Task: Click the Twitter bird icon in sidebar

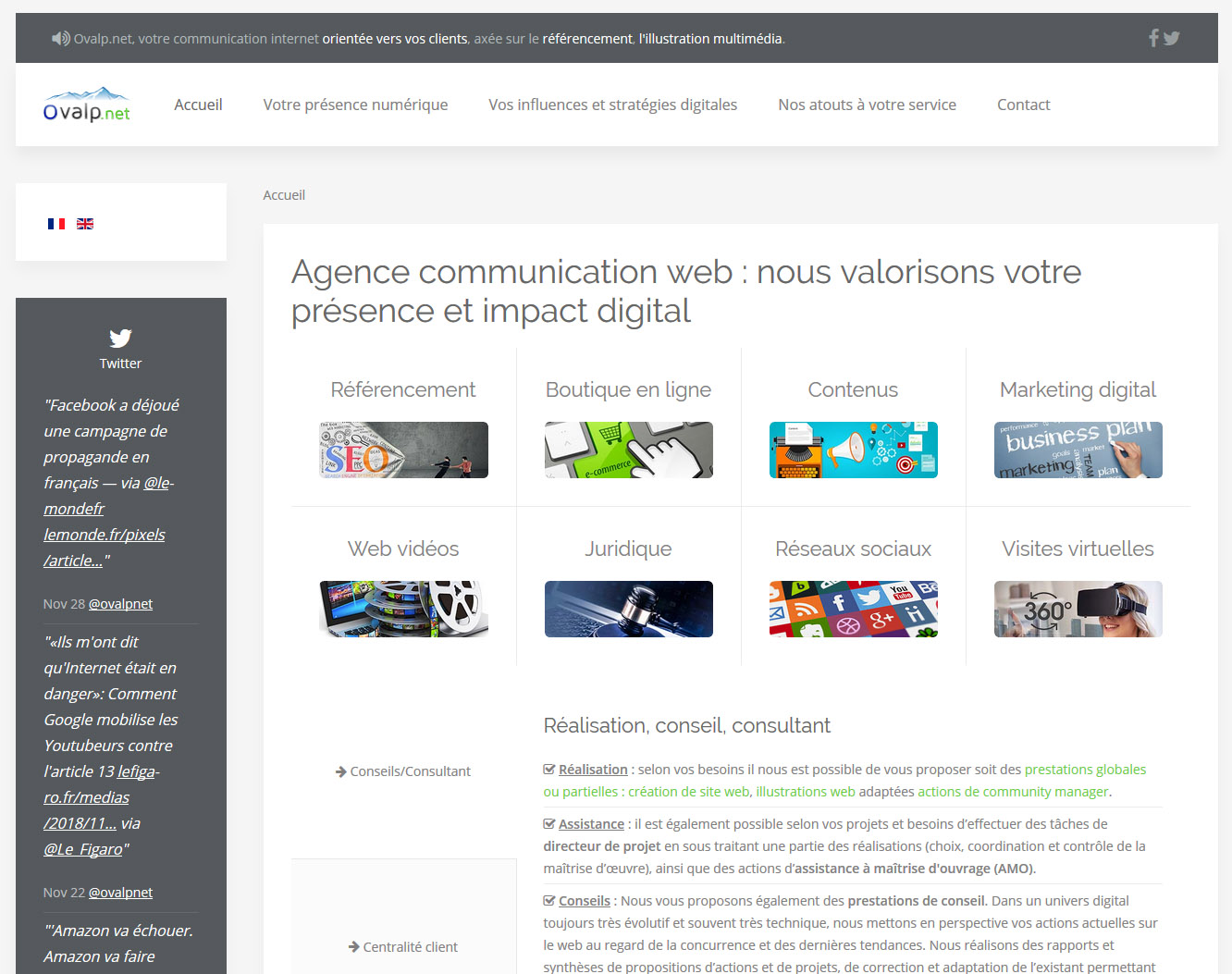Action: [x=120, y=339]
